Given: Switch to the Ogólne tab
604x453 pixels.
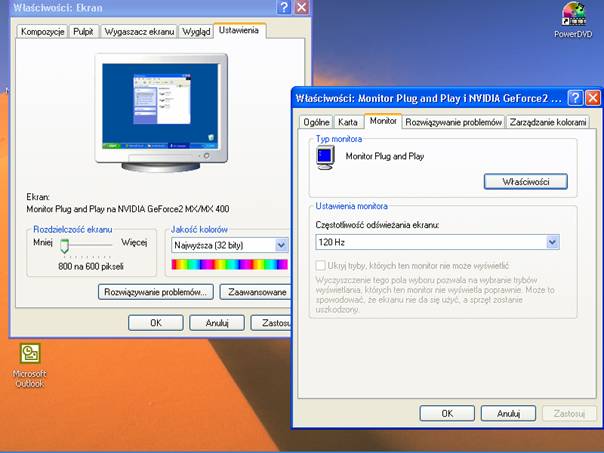Looking at the screenshot, I should [316, 122].
